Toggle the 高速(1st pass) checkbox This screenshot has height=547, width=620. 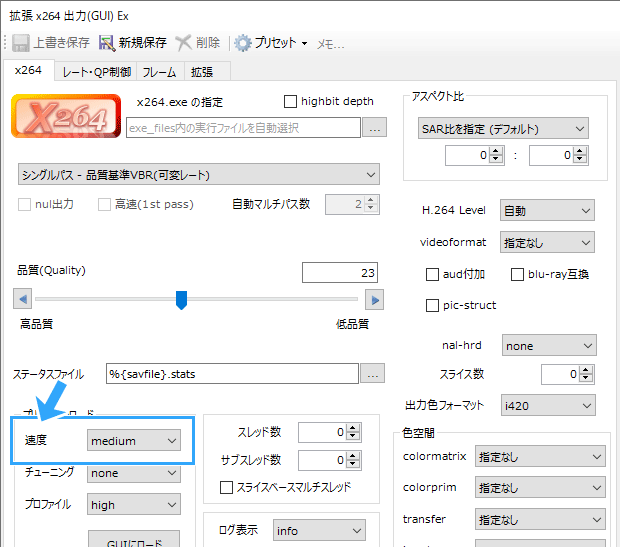(104, 204)
